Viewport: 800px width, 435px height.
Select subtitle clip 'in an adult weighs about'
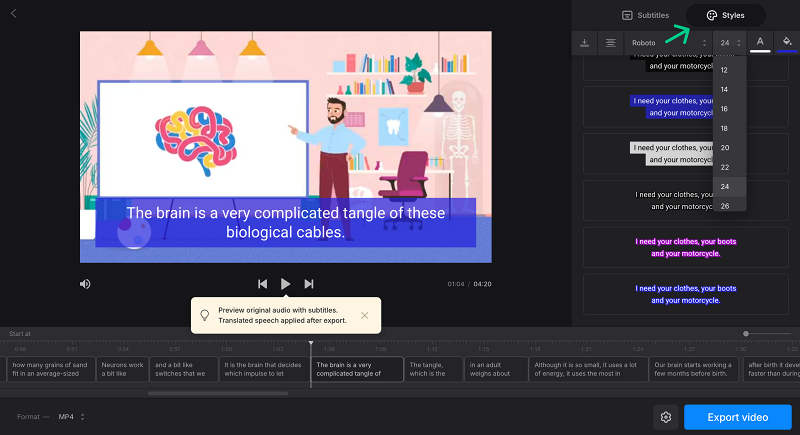point(496,369)
